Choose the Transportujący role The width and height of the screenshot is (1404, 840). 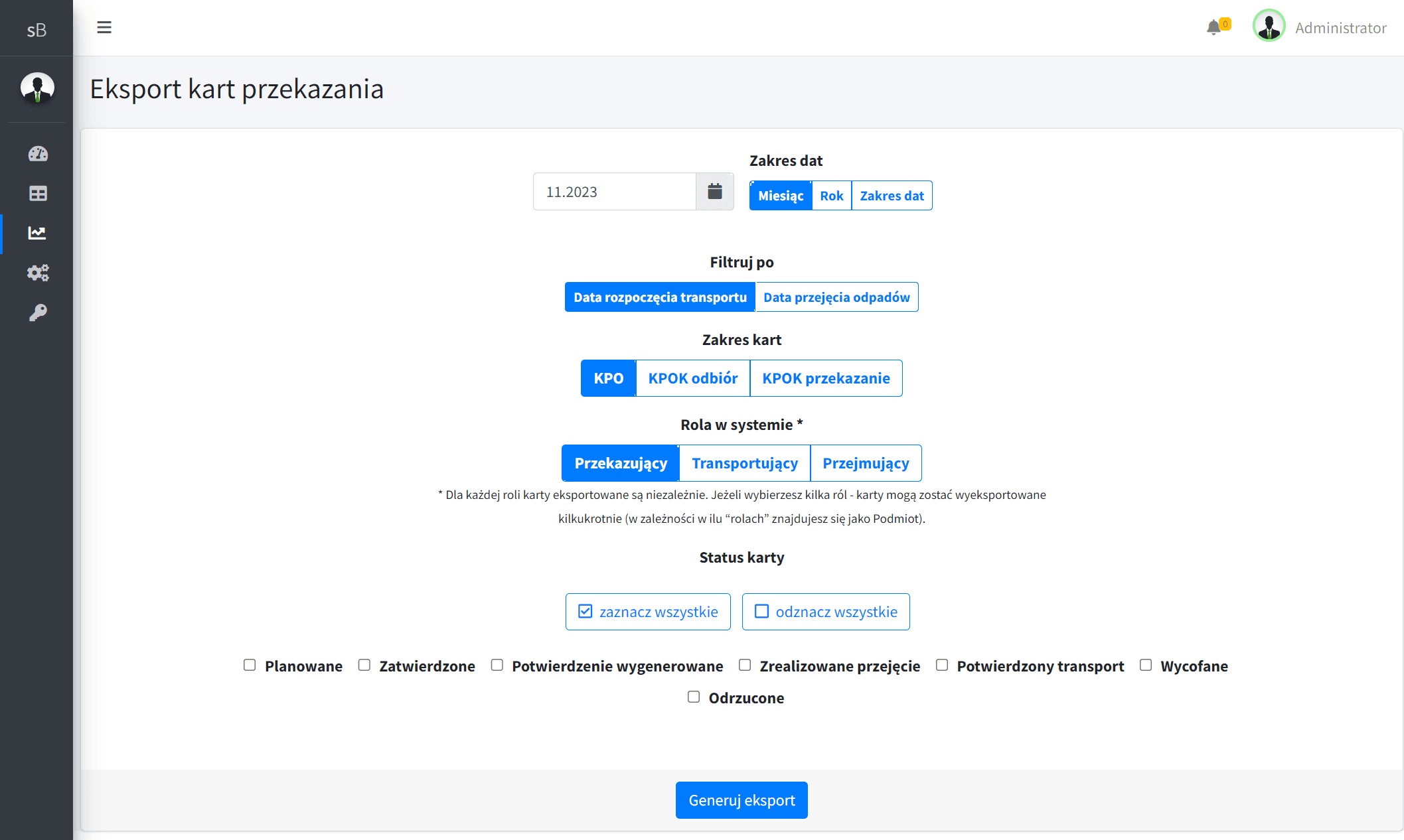point(744,463)
